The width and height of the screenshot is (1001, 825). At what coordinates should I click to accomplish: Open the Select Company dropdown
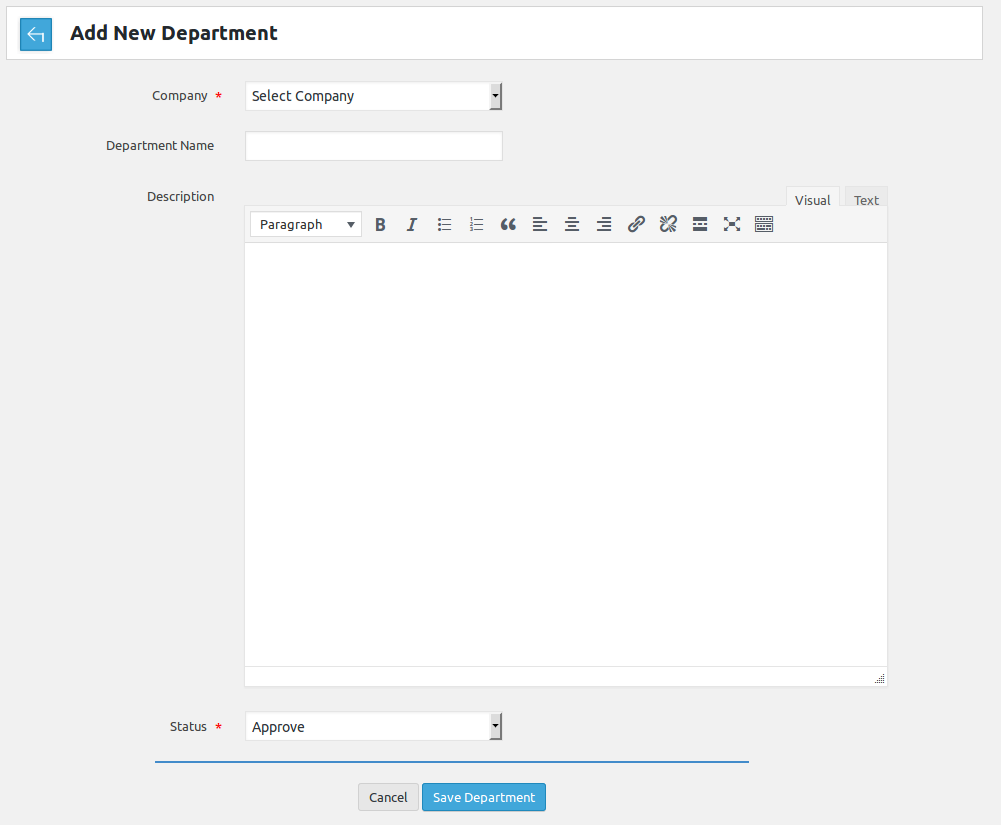(x=373, y=96)
